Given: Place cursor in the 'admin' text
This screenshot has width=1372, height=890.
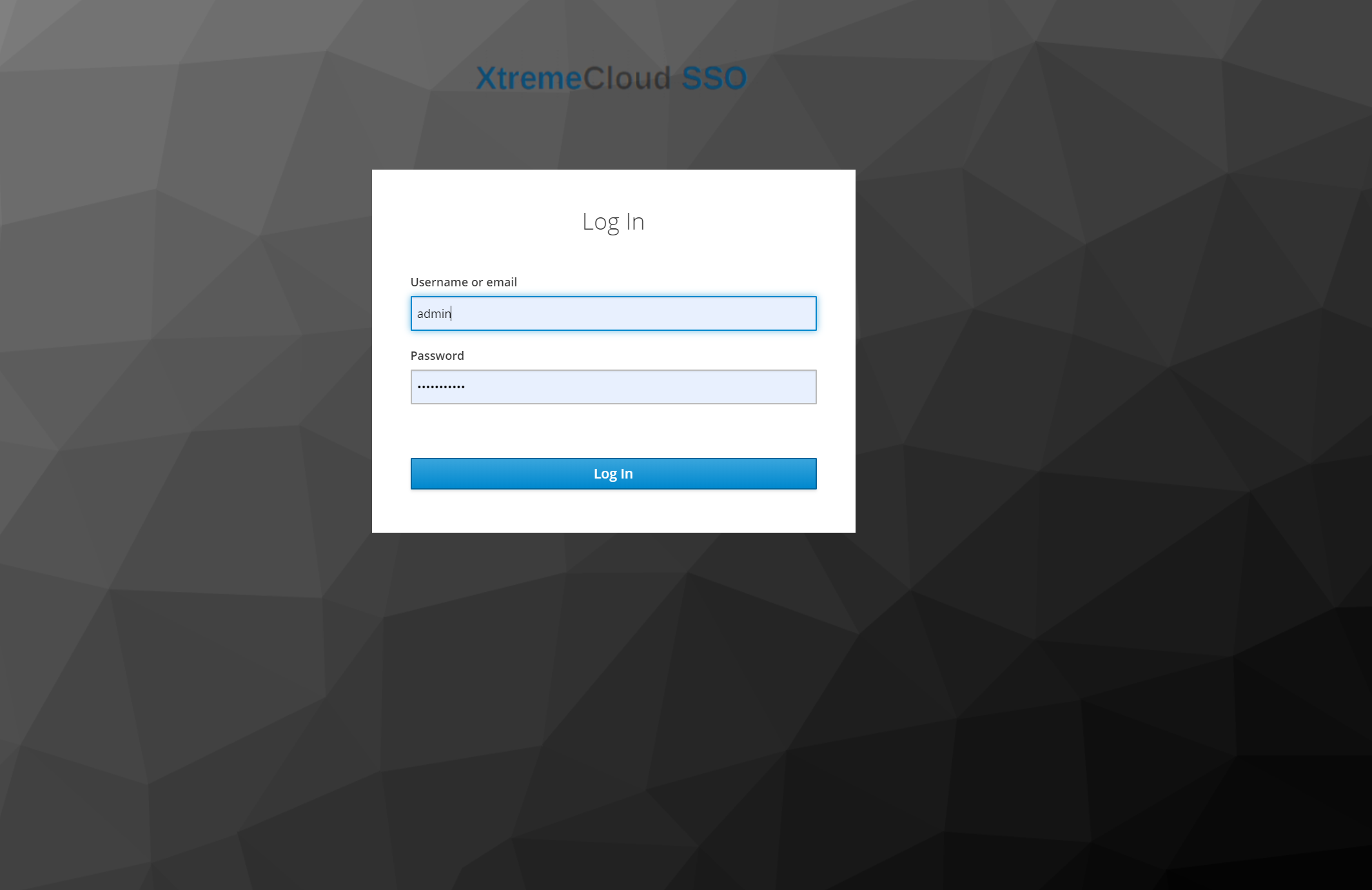Looking at the screenshot, I should 433,313.
